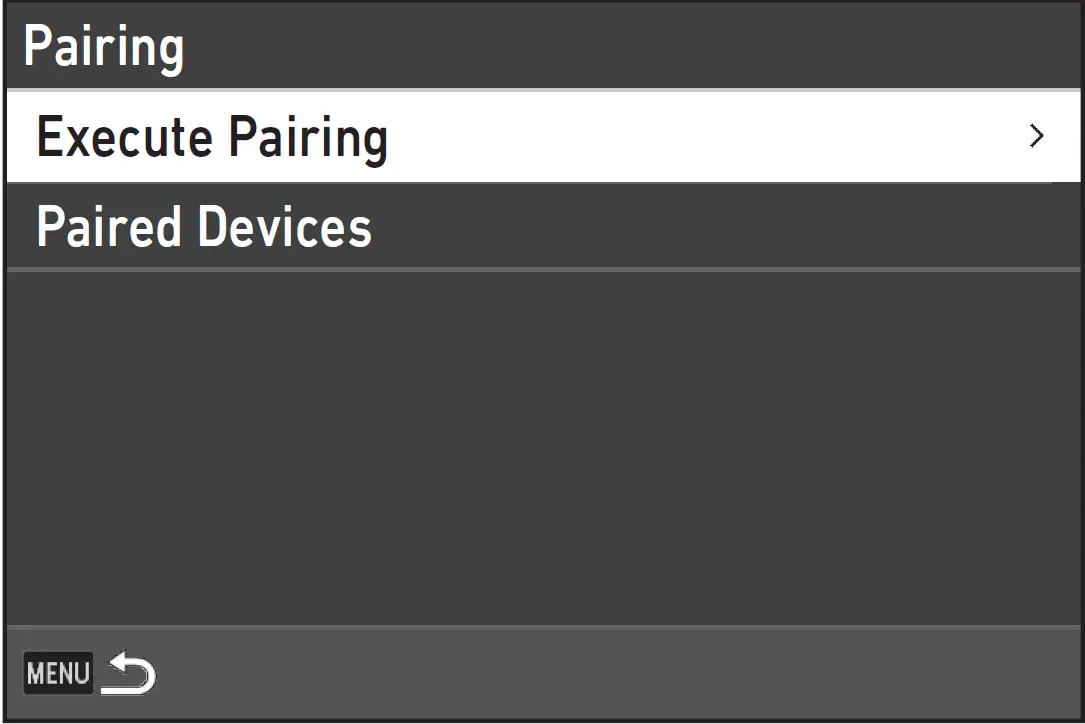Open Execute Pairing via its chevron
Screen dimensions: 1085x724
click(1037, 136)
